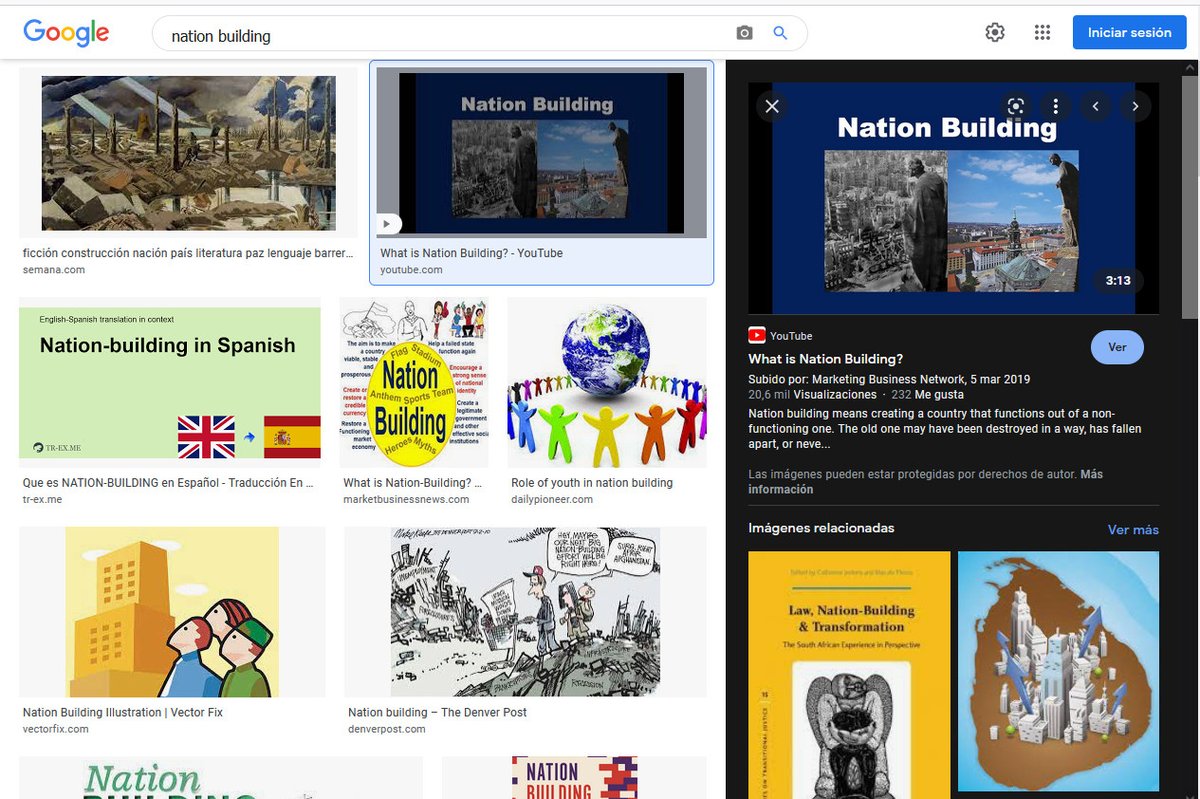Open the Denver Post cartoon thumbnail
1200x799 pixels.
click(x=526, y=612)
